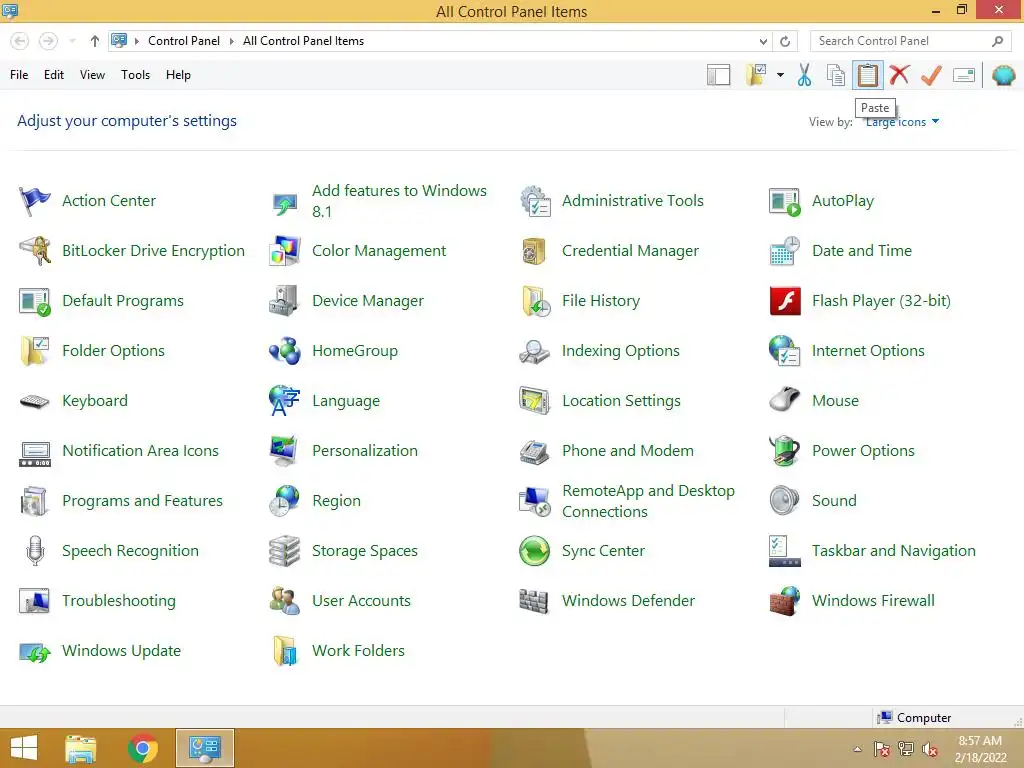The image size is (1024, 768).
Task: Click the Refresh button by address bar
Action: click(785, 41)
